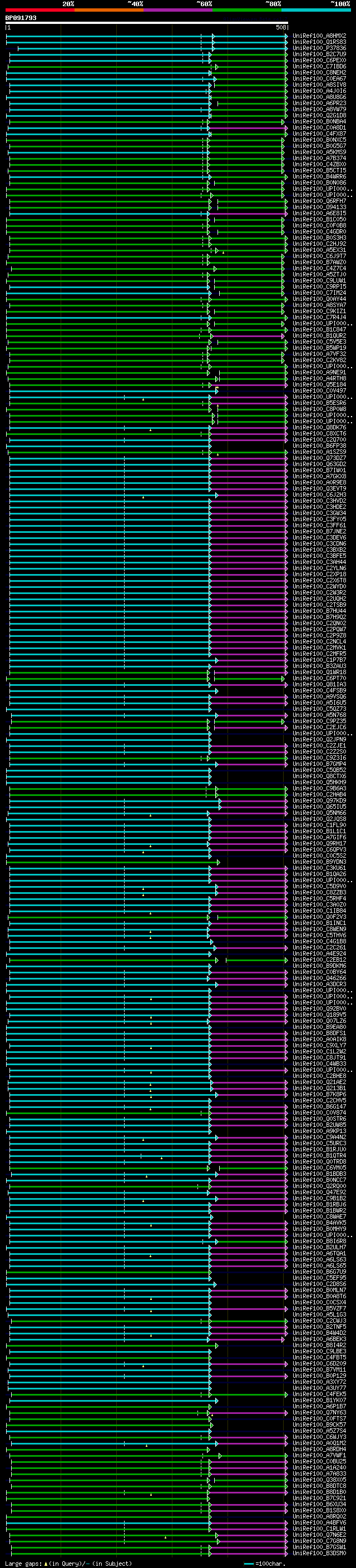Select the UniRef100_A5N768 label
The image size is (356, 1568).
[x=319, y=715]
